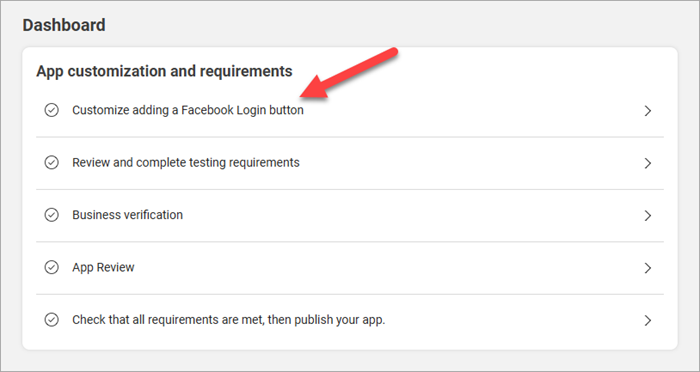Click the checkmark icon beside Customize adding a Facebook Login button

(51, 110)
